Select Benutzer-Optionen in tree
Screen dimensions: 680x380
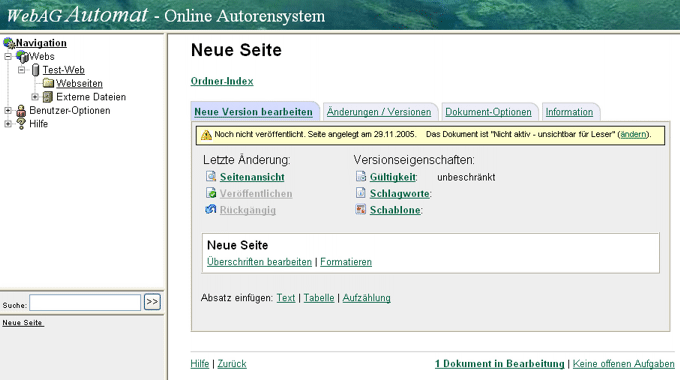click(70, 111)
